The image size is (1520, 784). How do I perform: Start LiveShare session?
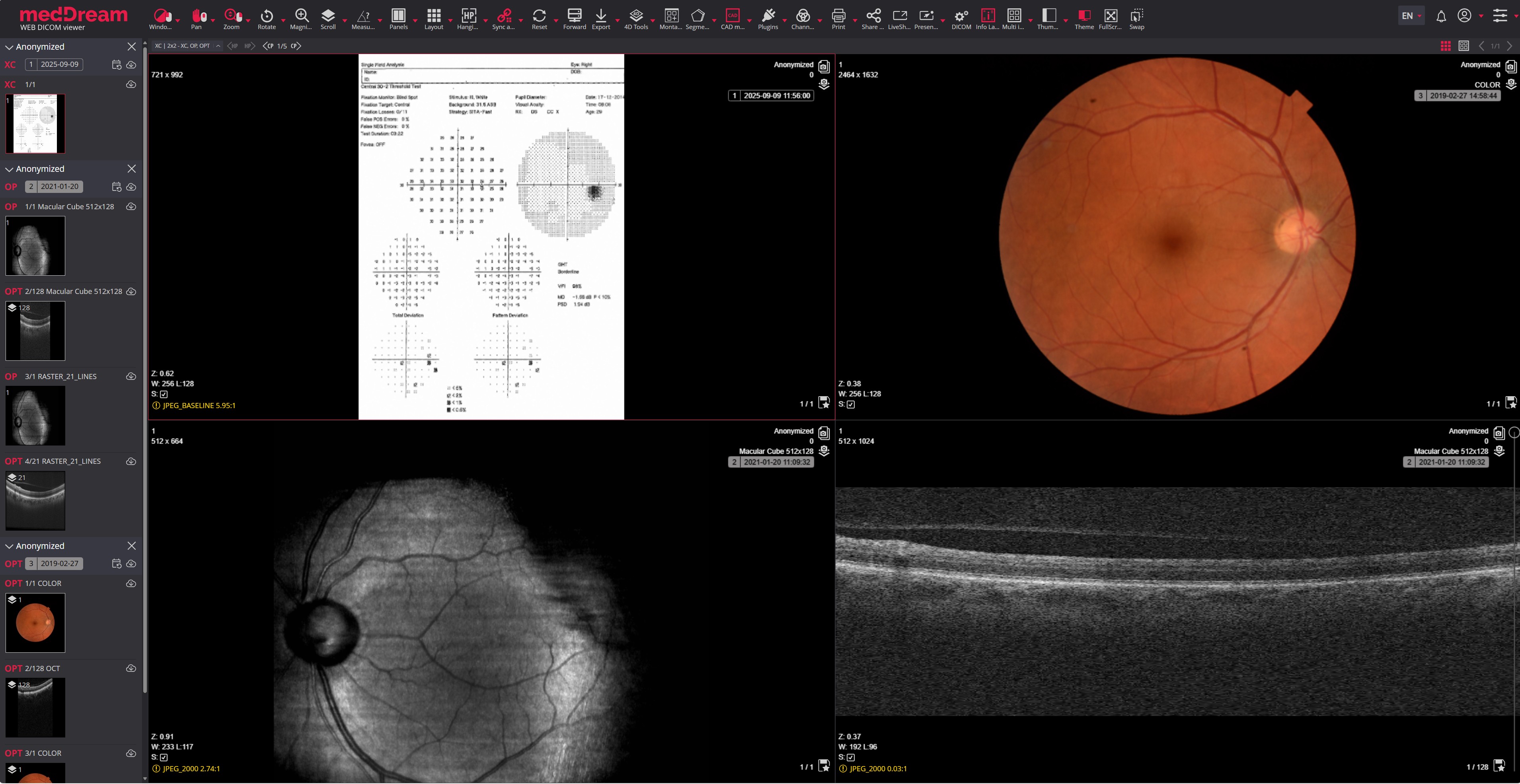899,19
